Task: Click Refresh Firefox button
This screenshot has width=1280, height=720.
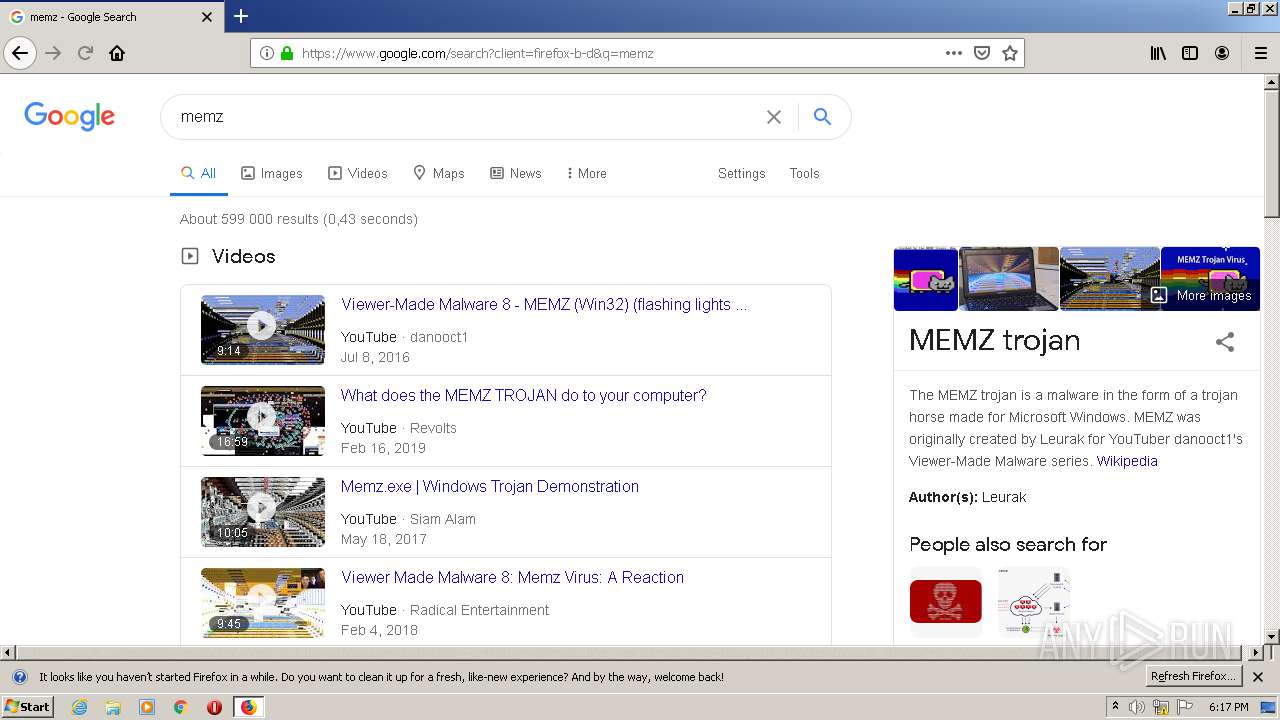Action: [x=1192, y=677]
